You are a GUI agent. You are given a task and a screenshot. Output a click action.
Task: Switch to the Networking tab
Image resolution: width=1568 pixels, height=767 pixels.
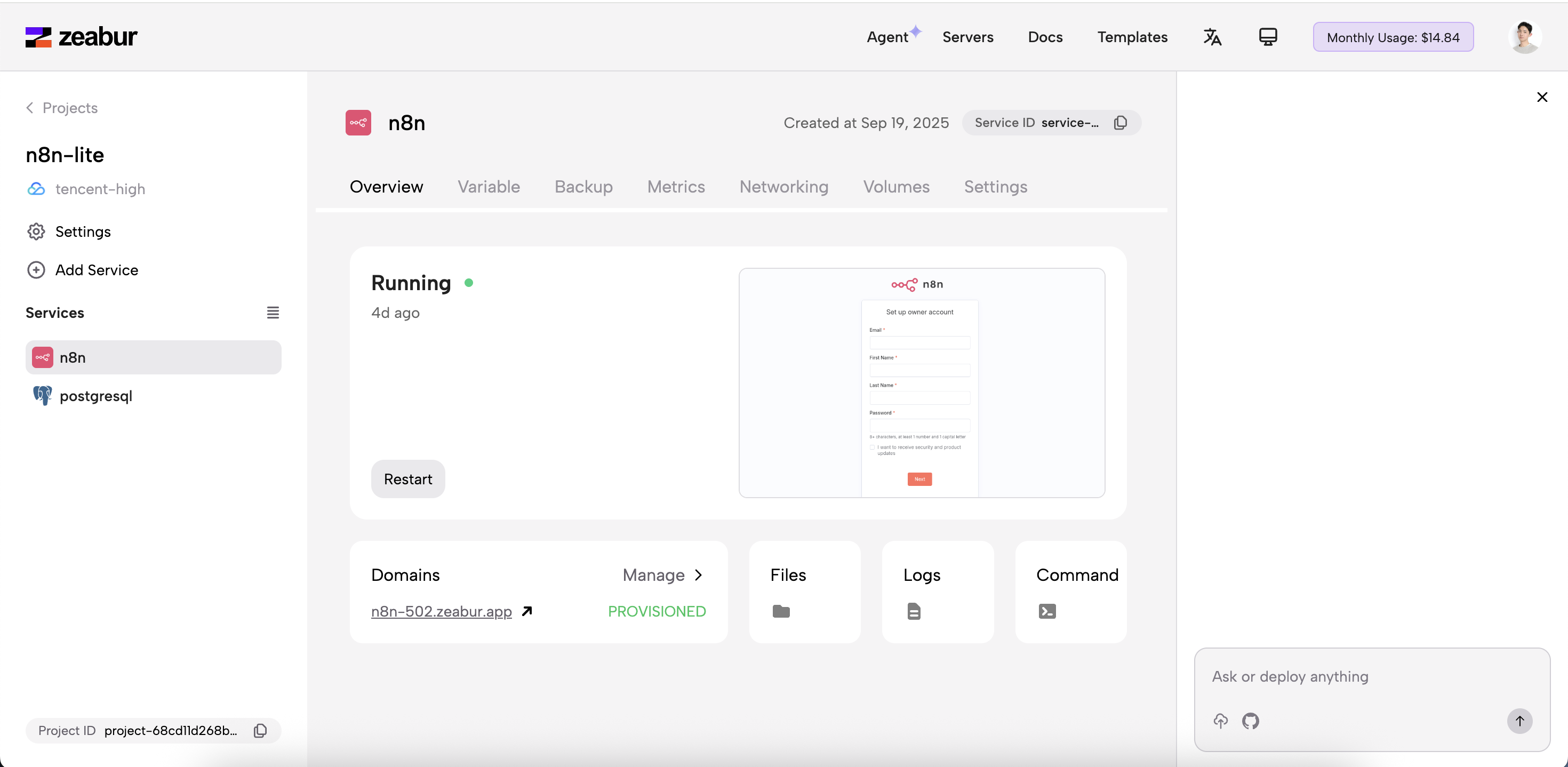783,187
